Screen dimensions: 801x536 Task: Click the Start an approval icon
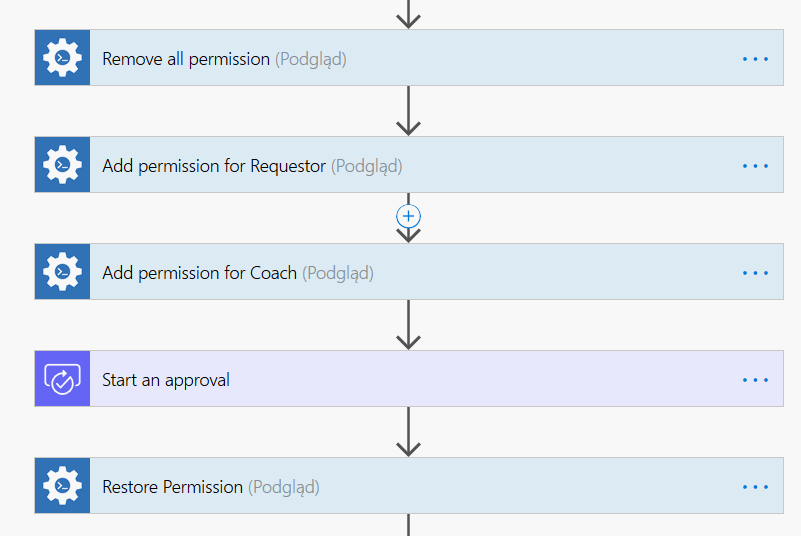tap(62, 379)
